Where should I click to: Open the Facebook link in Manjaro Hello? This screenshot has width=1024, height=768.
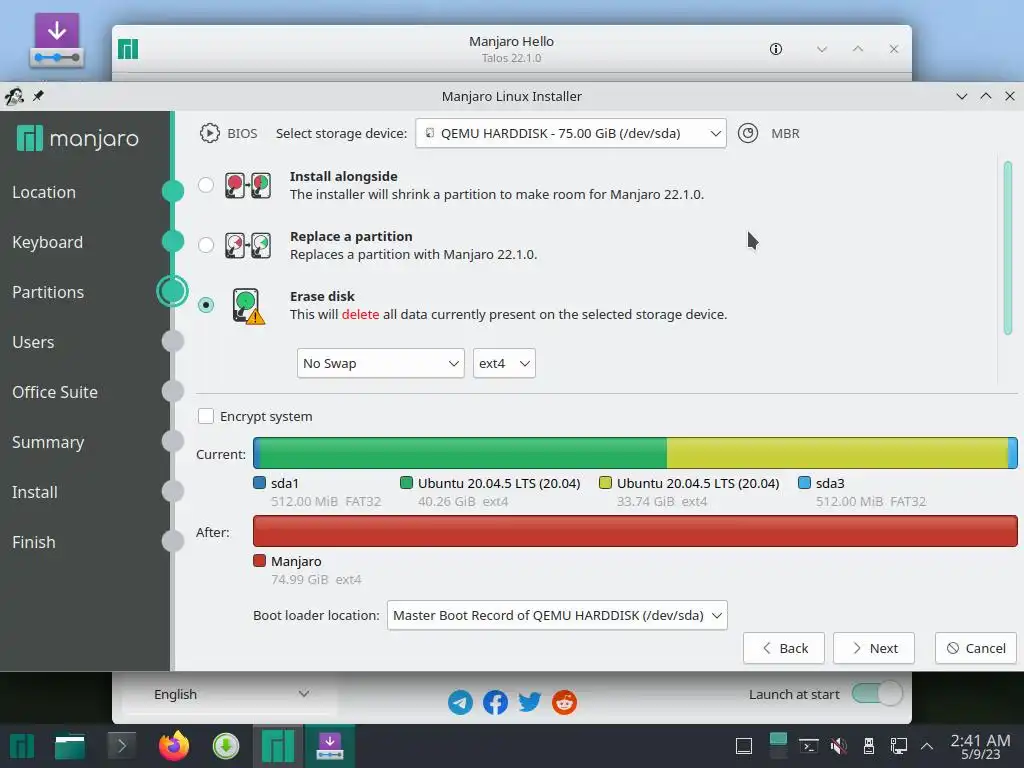495,703
